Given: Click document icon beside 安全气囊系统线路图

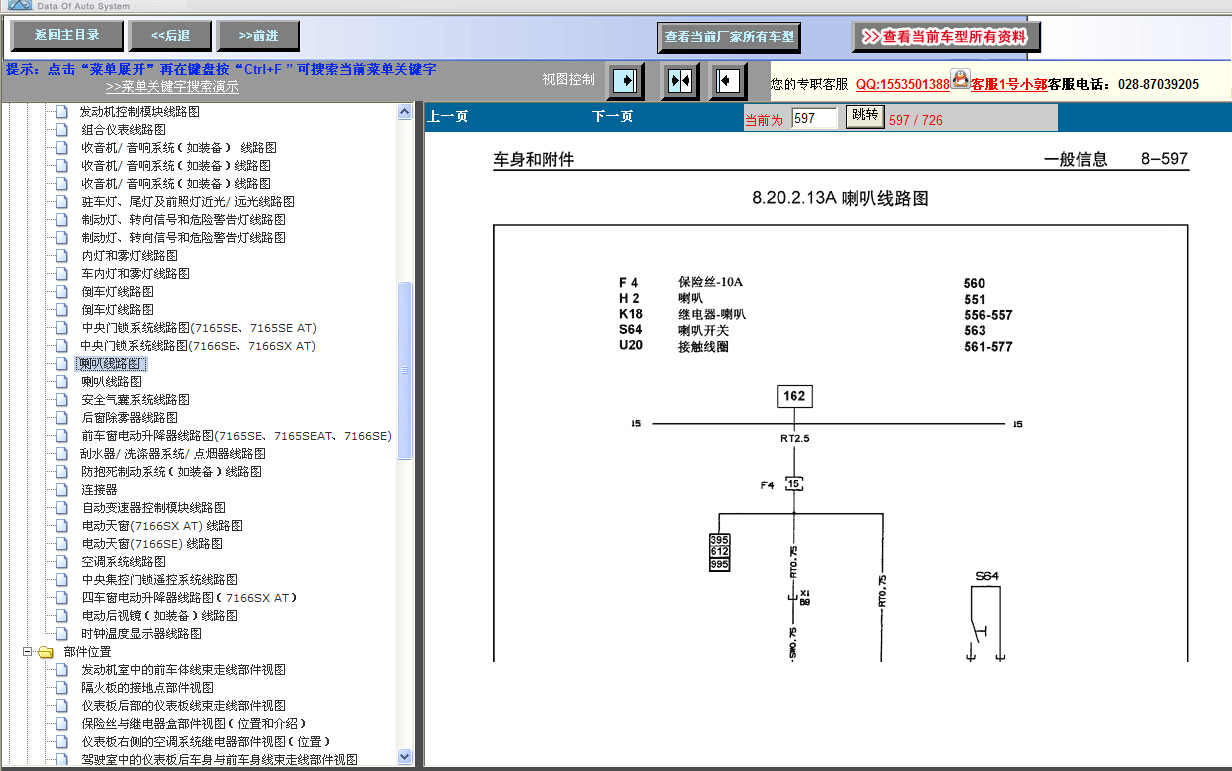Looking at the screenshot, I should tap(62, 400).
